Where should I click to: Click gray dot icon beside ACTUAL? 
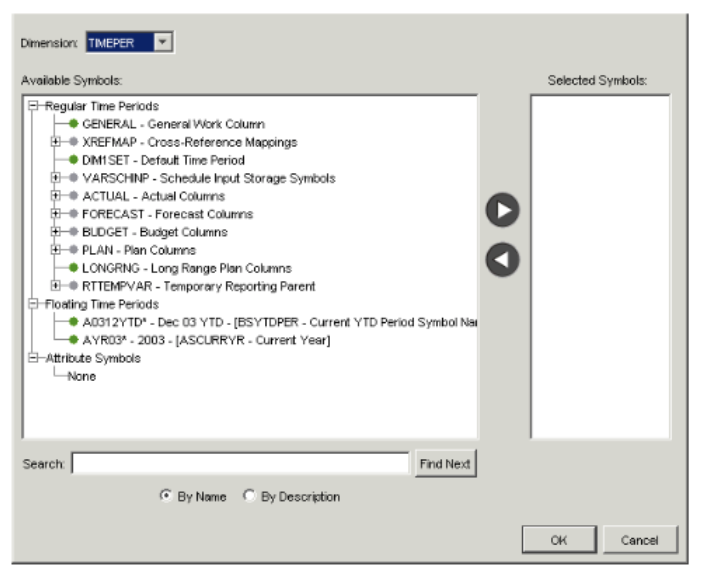pyautogui.click(x=74, y=196)
